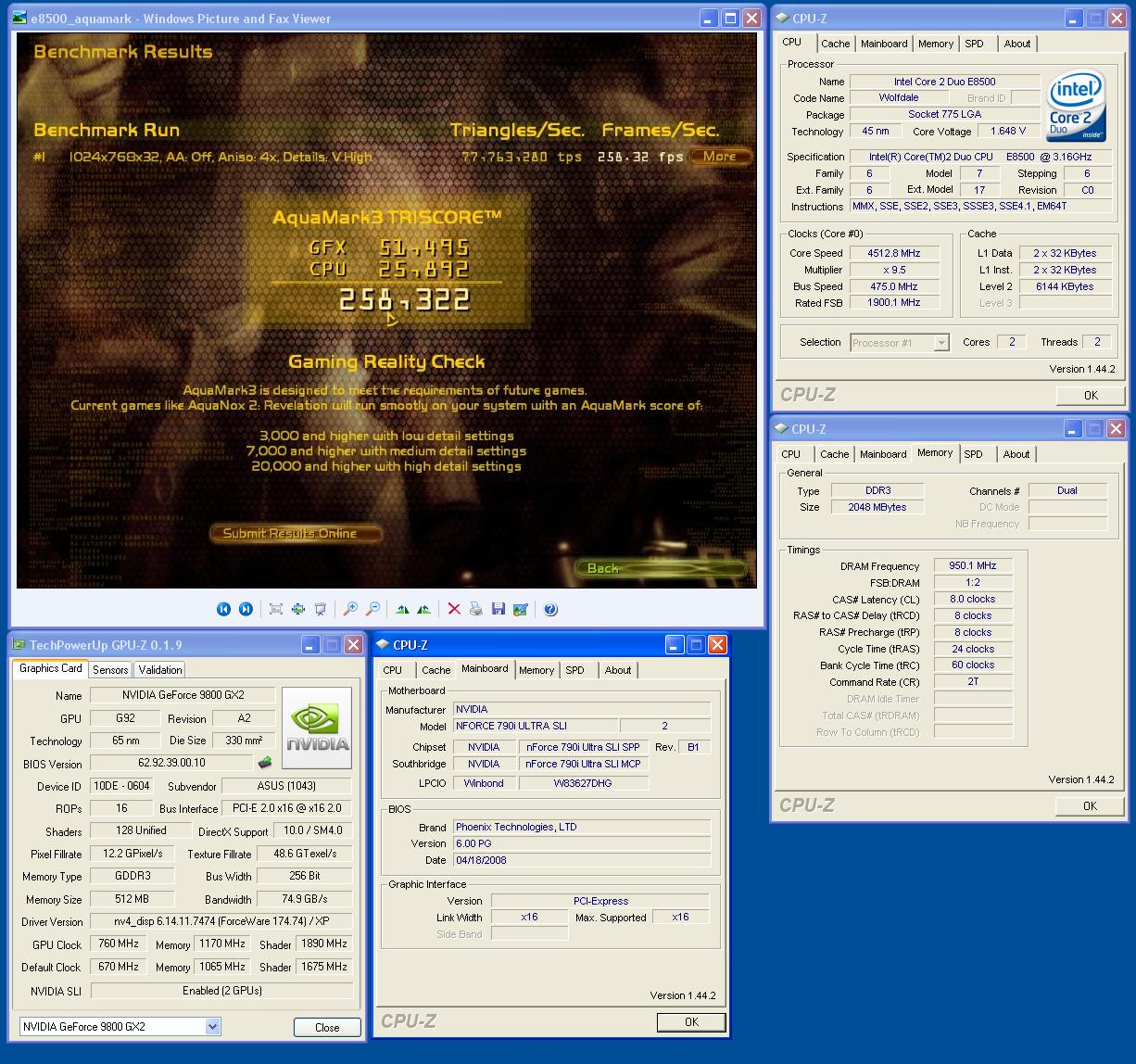
Task: Zoom in using the magnifier plus icon
Action: pos(350,609)
